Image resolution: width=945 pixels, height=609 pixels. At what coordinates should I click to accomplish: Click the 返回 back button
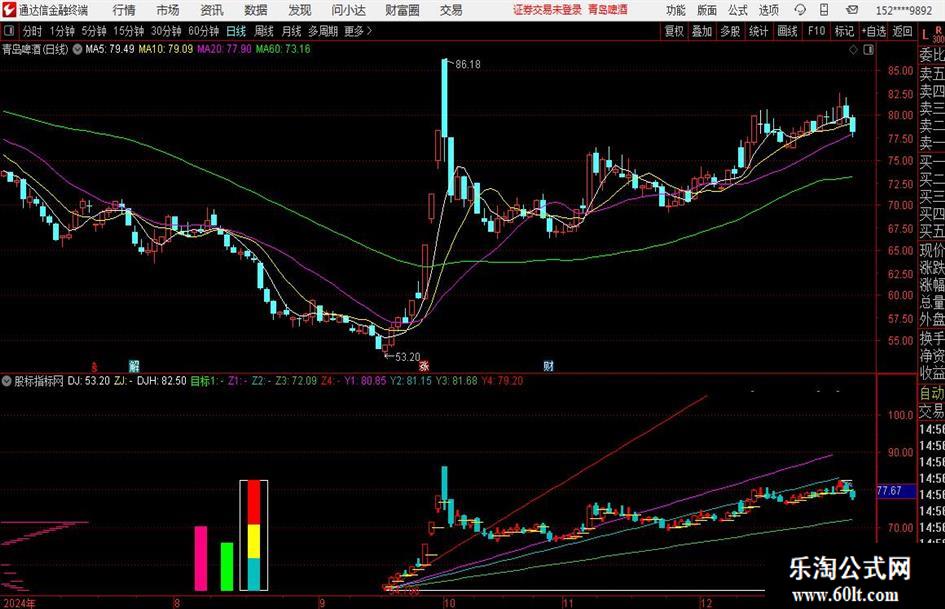pos(902,31)
